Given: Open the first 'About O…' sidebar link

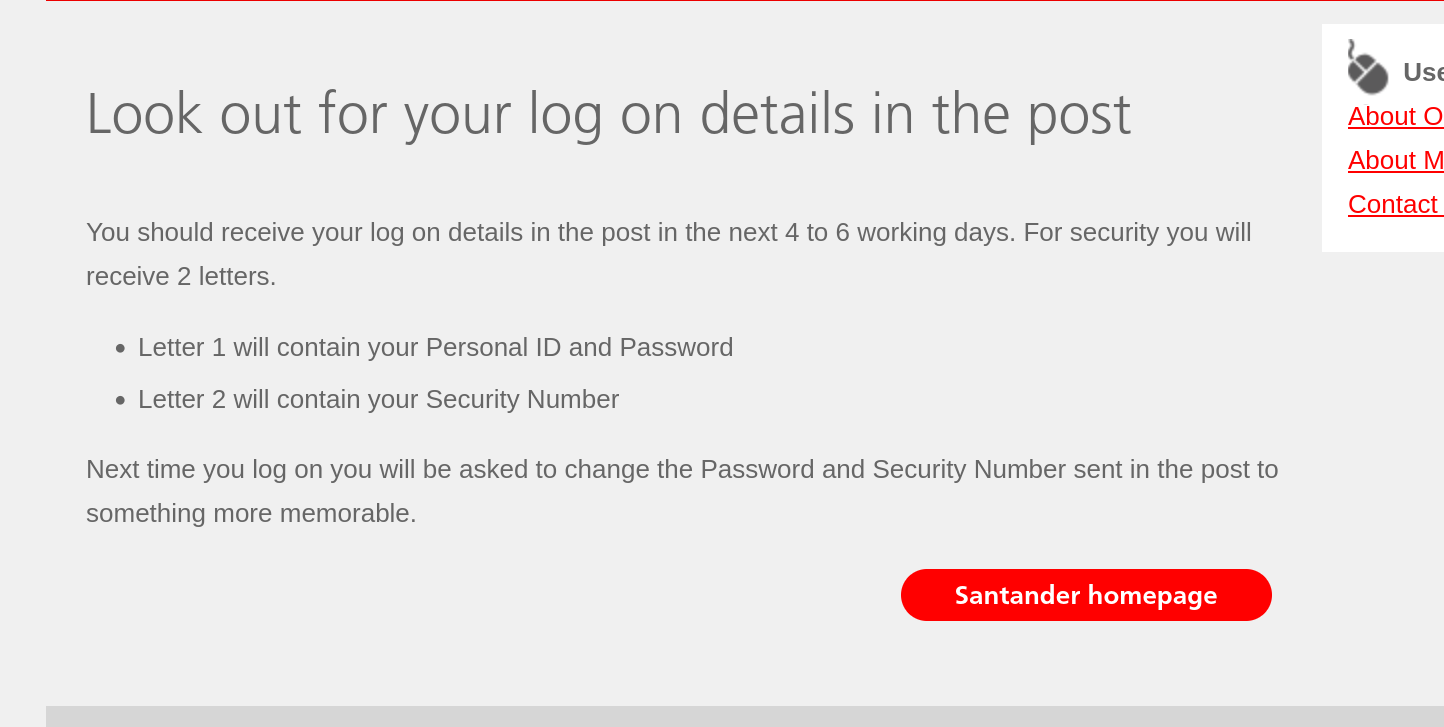Looking at the screenshot, I should tap(1396, 116).
